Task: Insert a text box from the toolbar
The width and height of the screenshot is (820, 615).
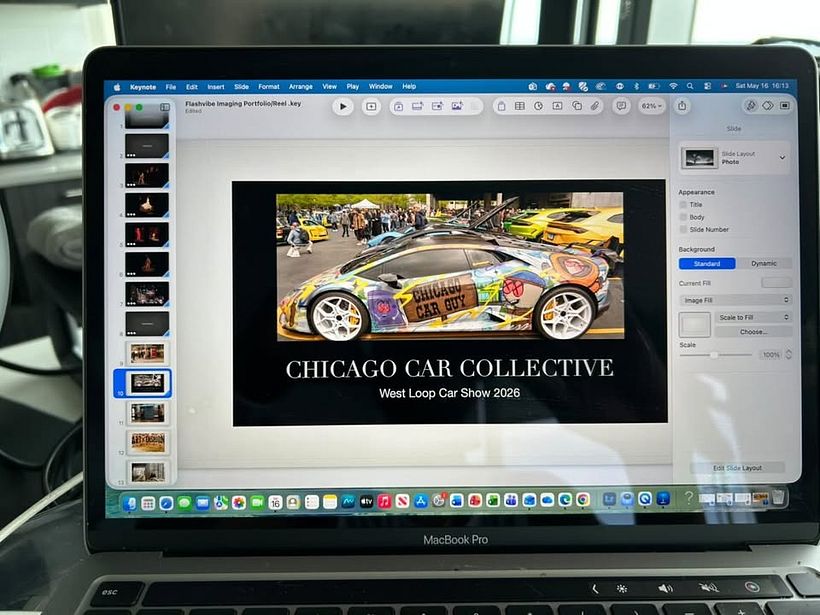Action: pos(557,106)
